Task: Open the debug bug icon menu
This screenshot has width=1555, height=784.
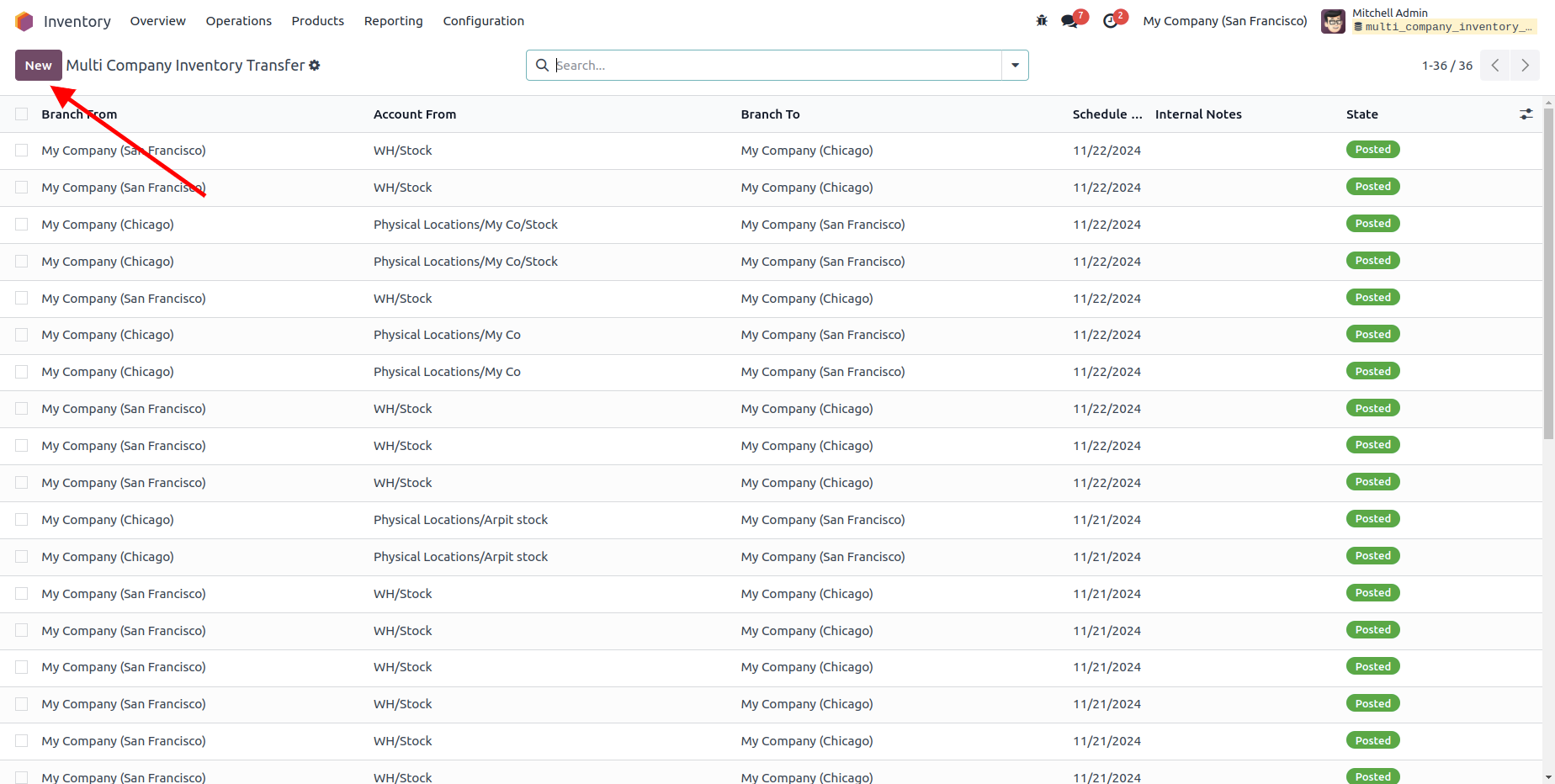Action: (x=1042, y=21)
